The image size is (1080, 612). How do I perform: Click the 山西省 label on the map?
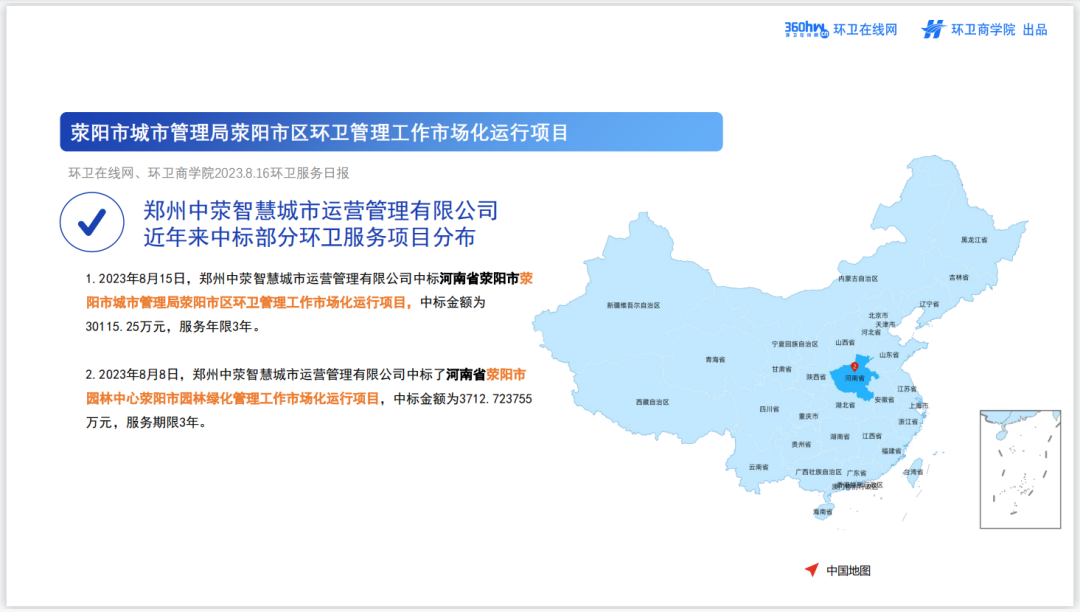[845, 342]
